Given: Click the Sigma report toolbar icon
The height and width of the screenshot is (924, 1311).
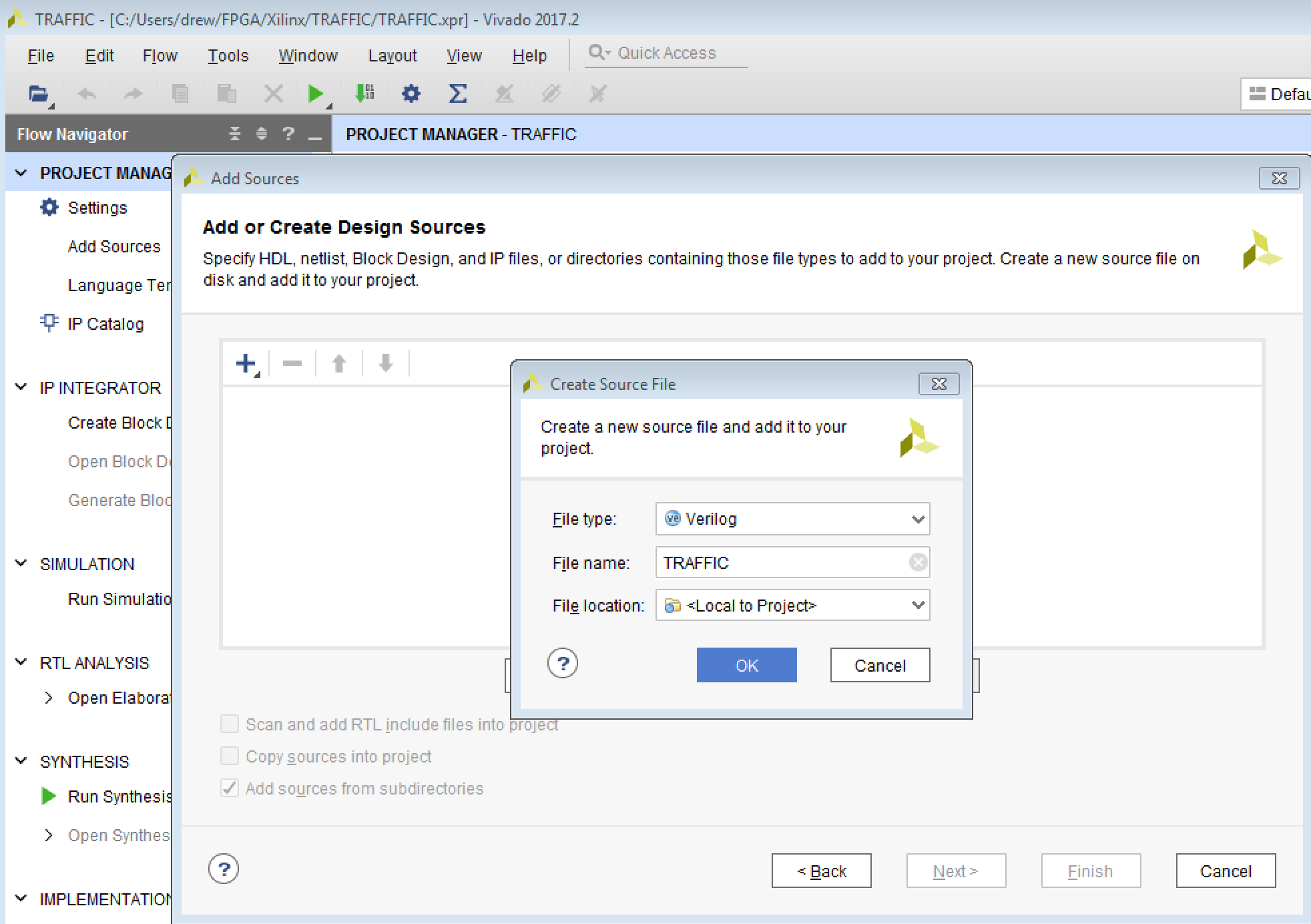Looking at the screenshot, I should click(x=458, y=93).
